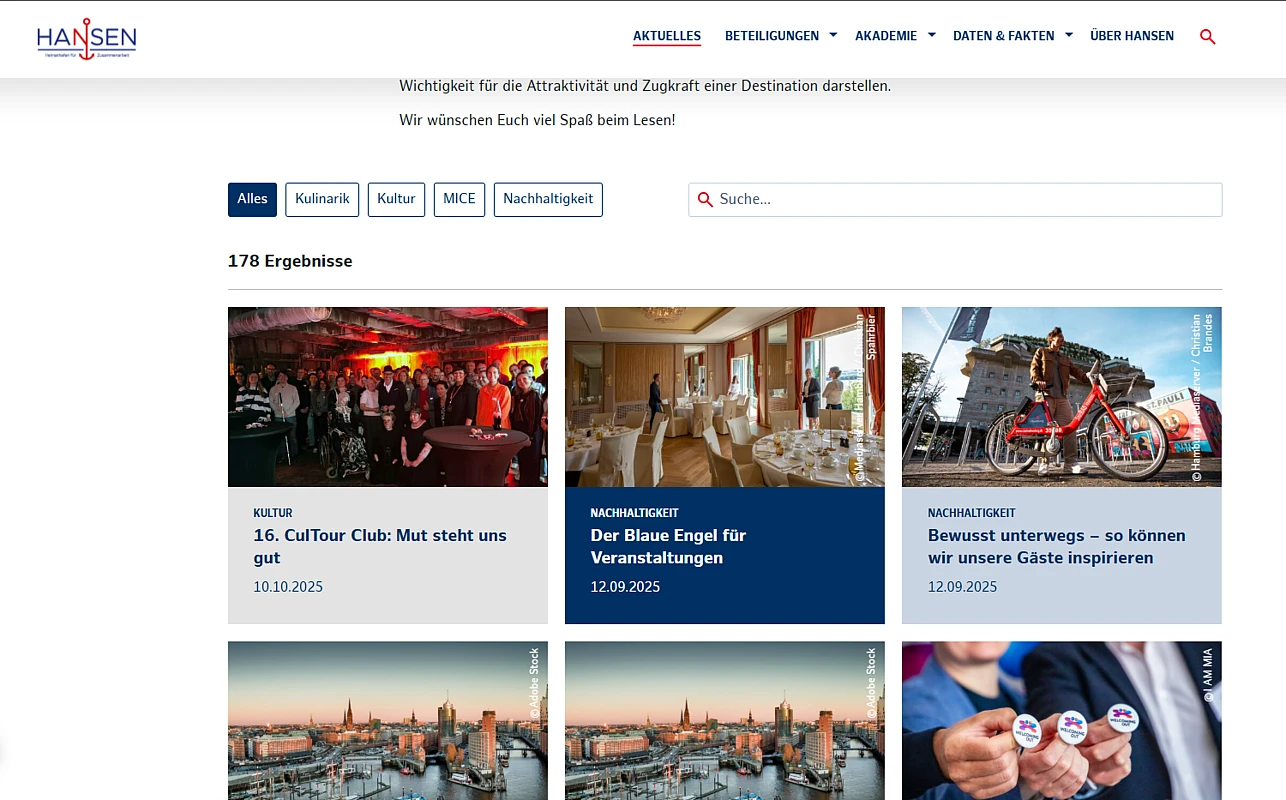The image size is (1286, 800).
Task: Open article Der Blaue Engel für Veranstaltungen
Action: tap(668, 546)
